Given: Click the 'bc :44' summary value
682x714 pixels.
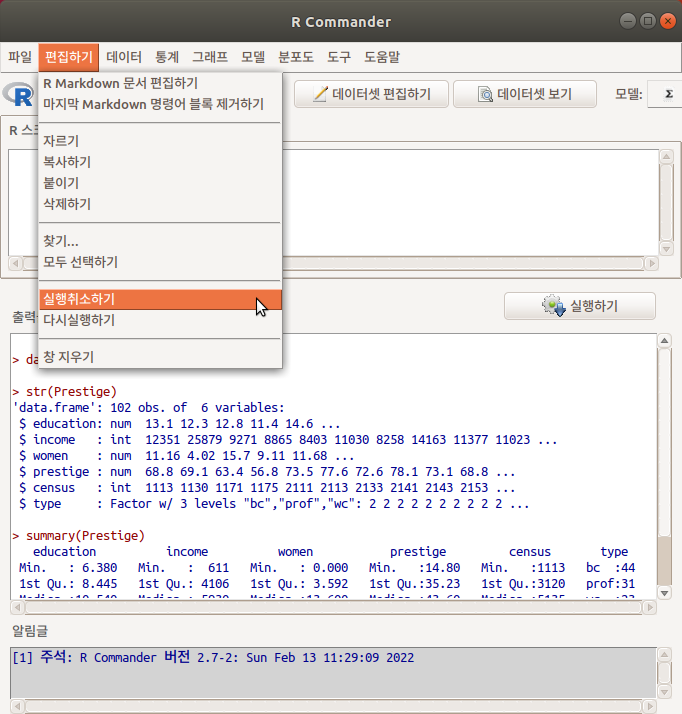Looking at the screenshot, I should pyautogui.click(x=610, y=568).
